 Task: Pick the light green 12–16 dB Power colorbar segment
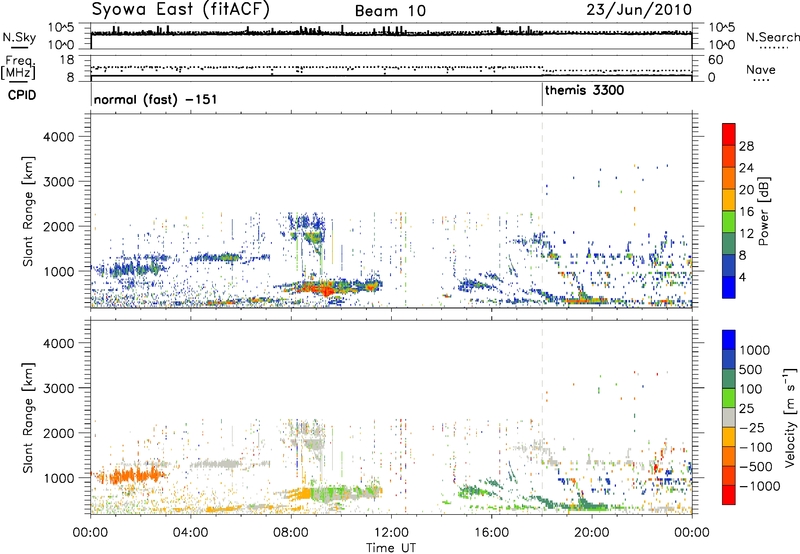729,221
